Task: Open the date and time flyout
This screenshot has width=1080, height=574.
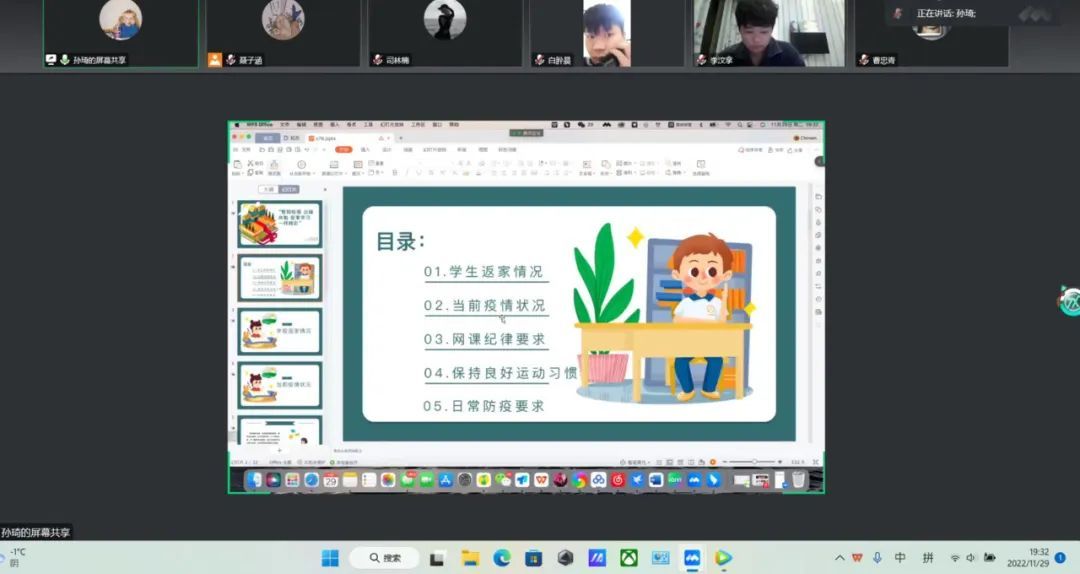Action: click(1029, 557)
